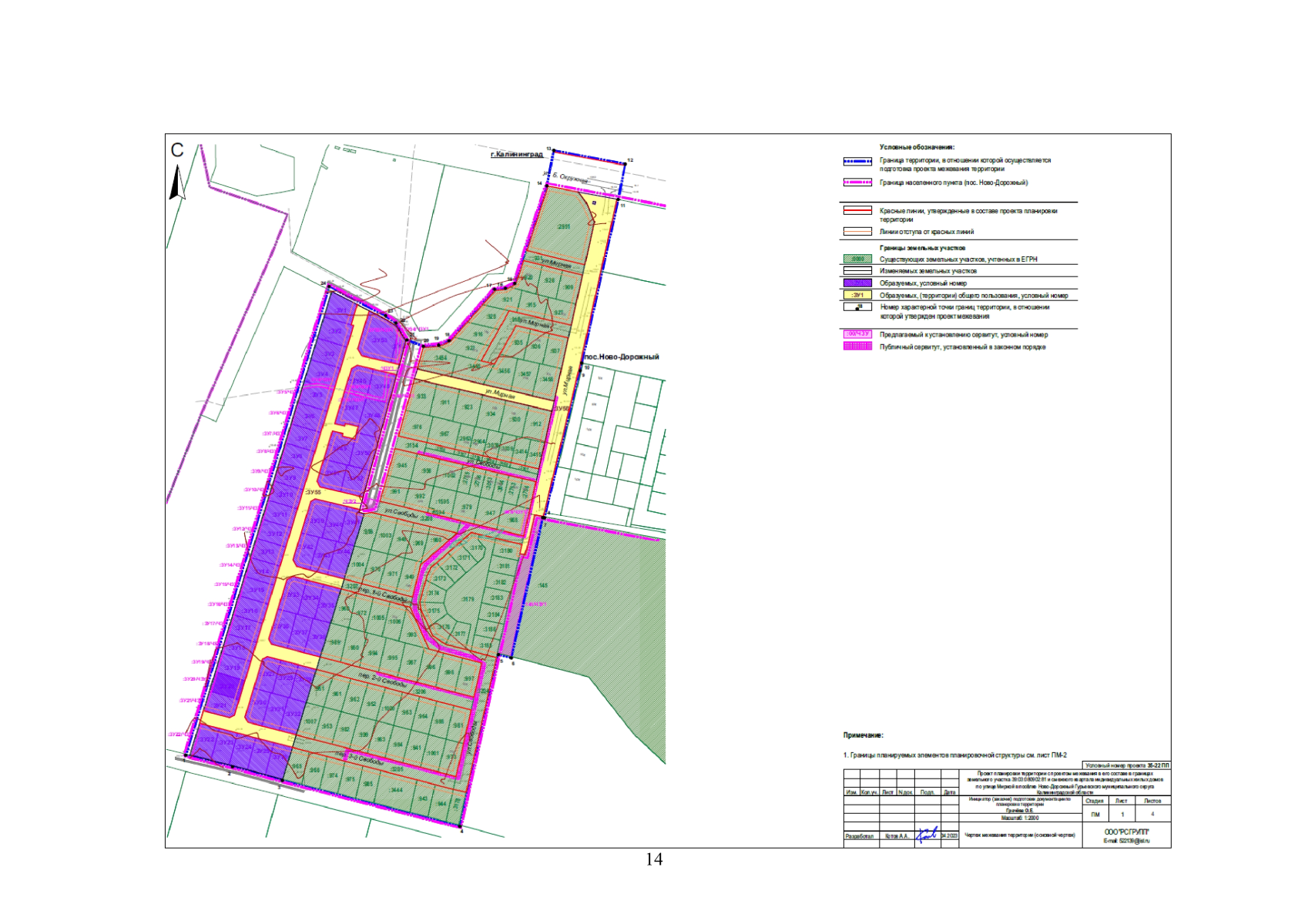Click the purple formed-parcels legend swatch
The width and height of the screenshot is (1308, 924).
pos(857,283)
